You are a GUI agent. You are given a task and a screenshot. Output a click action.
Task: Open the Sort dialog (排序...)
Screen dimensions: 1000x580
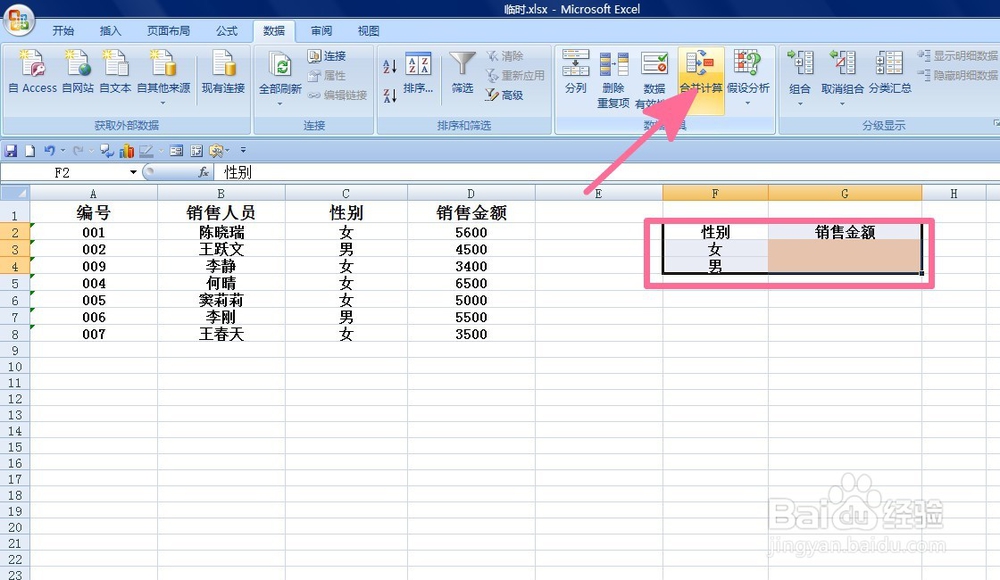pos(418,72)
